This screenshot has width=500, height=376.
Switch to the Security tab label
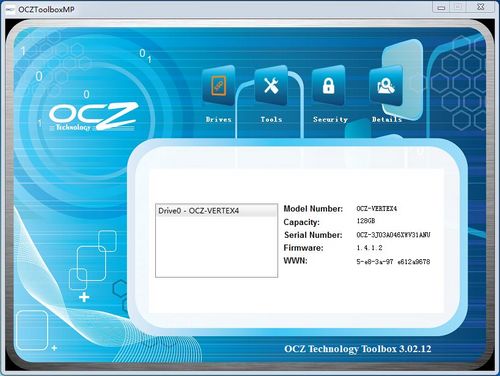click(330, 119)
